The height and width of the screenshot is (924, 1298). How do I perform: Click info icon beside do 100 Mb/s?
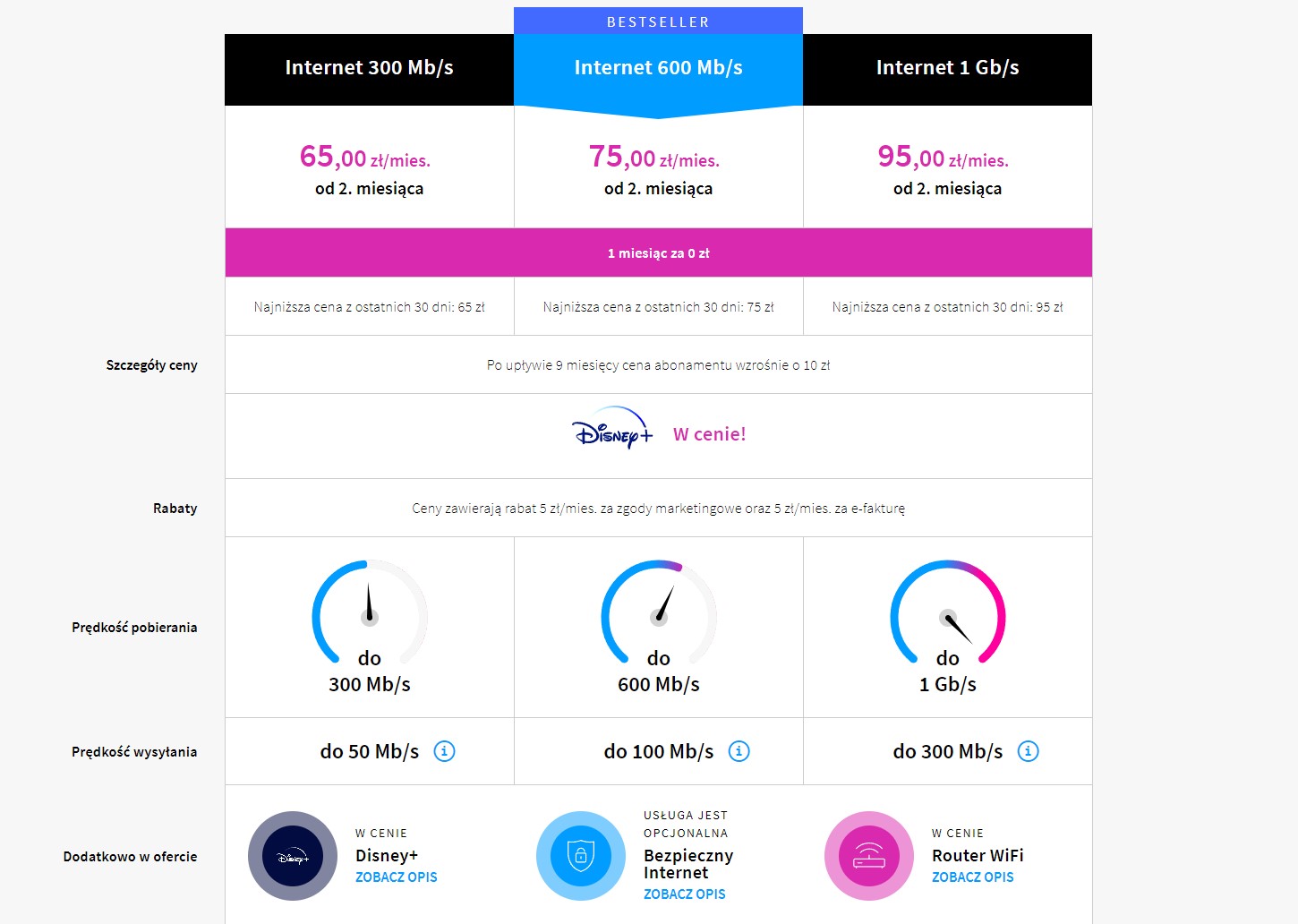coord(739,751)
